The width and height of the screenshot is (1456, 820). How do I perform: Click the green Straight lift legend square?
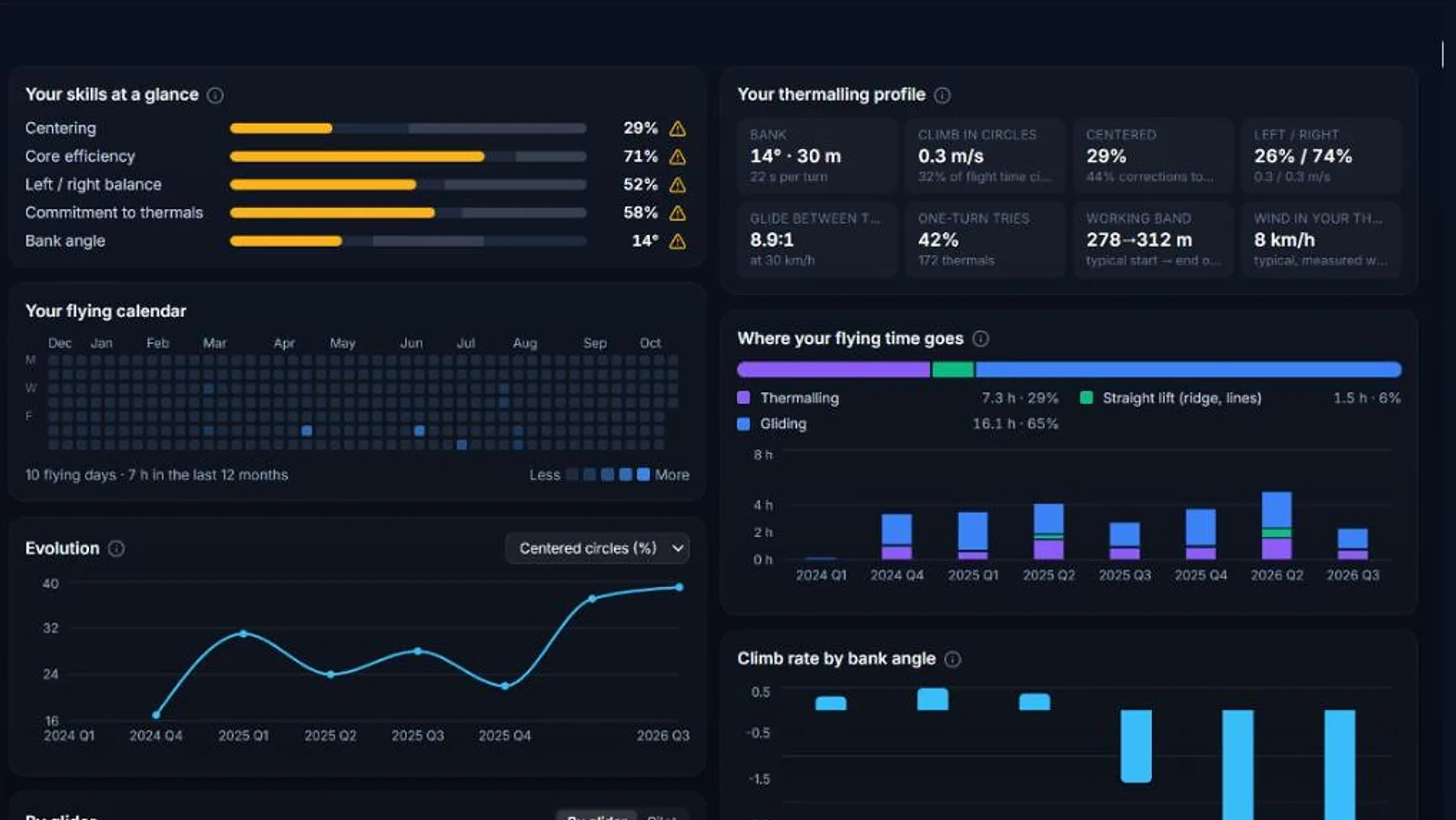point(1086,398)
